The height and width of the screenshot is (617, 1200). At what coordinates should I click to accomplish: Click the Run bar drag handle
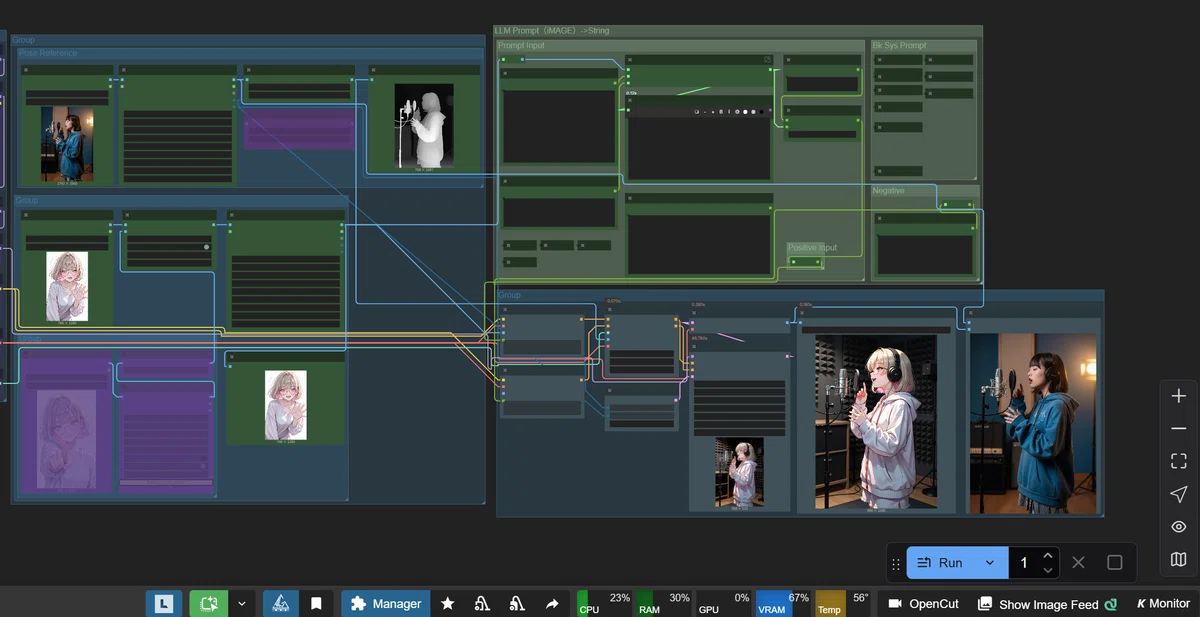pos(896,564)
